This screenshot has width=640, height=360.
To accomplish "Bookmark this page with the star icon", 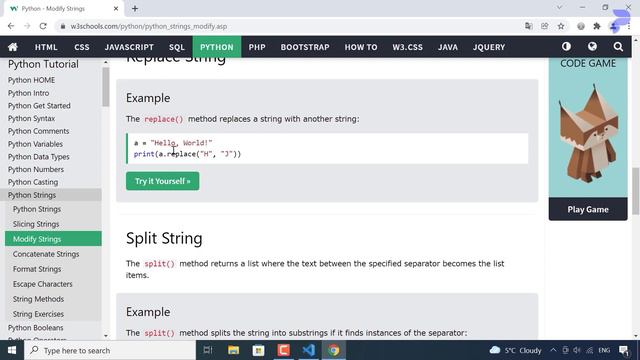I will click(x=561, y=26).
